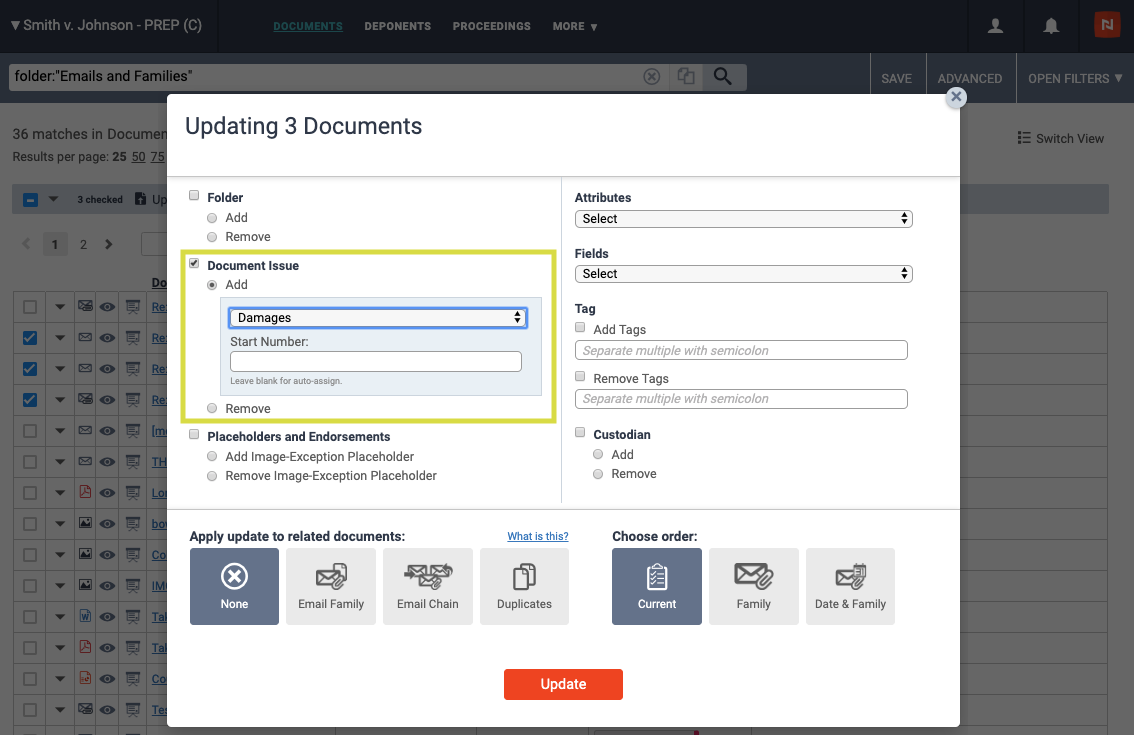Image resolution: width=1134 pixels, height=735 pixels.
Task: Click the red Update button
Action: tap(563, 684)
